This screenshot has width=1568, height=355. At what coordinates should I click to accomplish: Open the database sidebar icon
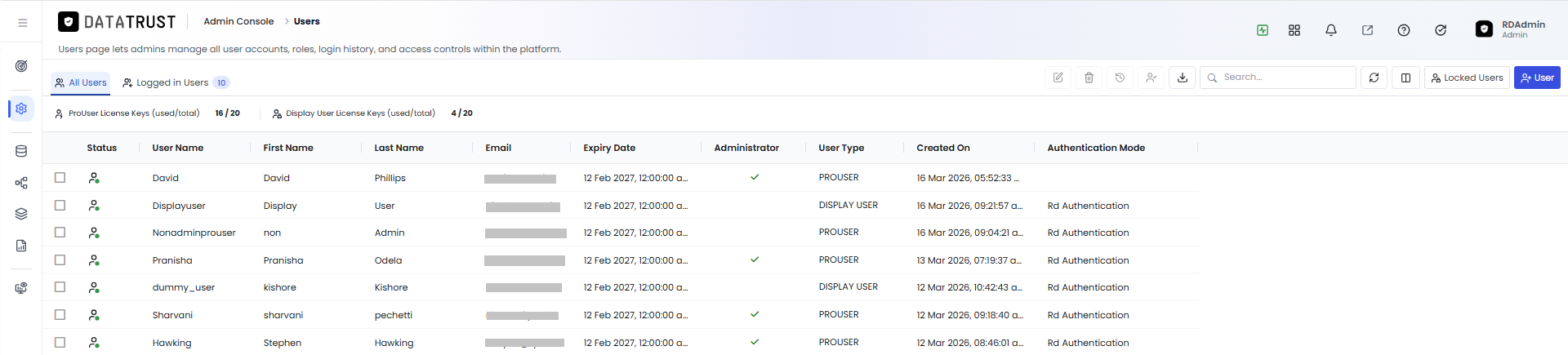tap(21, 151)
